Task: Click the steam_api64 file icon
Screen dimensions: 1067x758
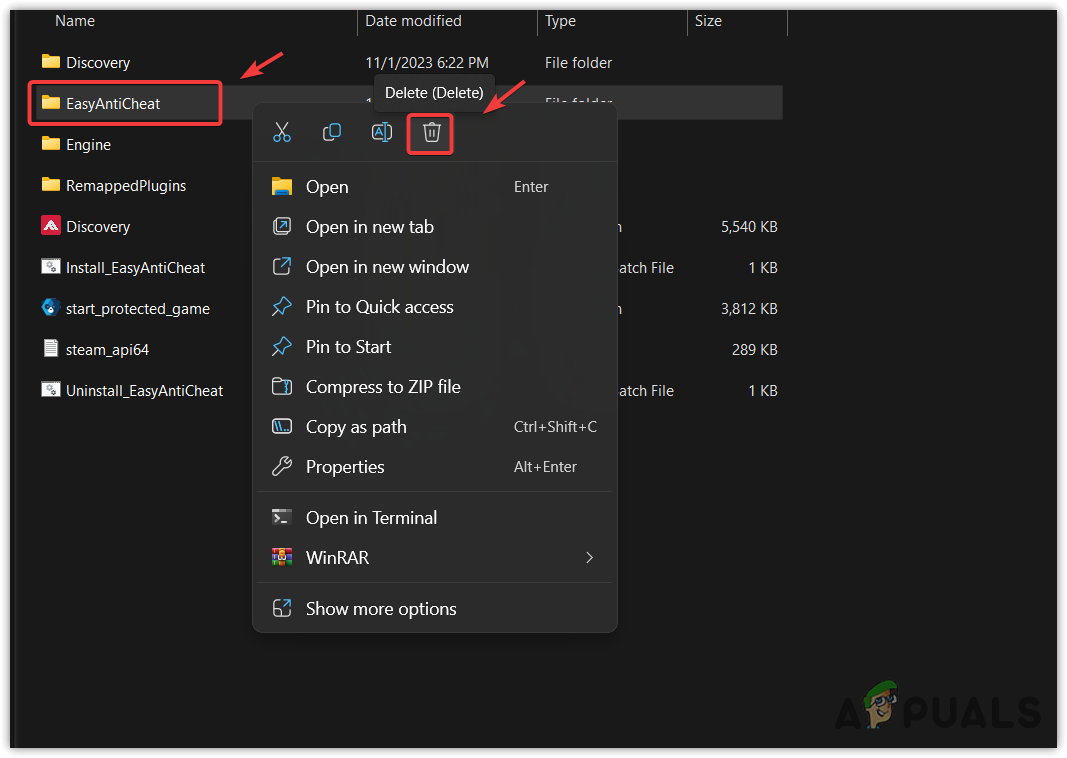Action: pyautogui.click(x=51, y=348)
